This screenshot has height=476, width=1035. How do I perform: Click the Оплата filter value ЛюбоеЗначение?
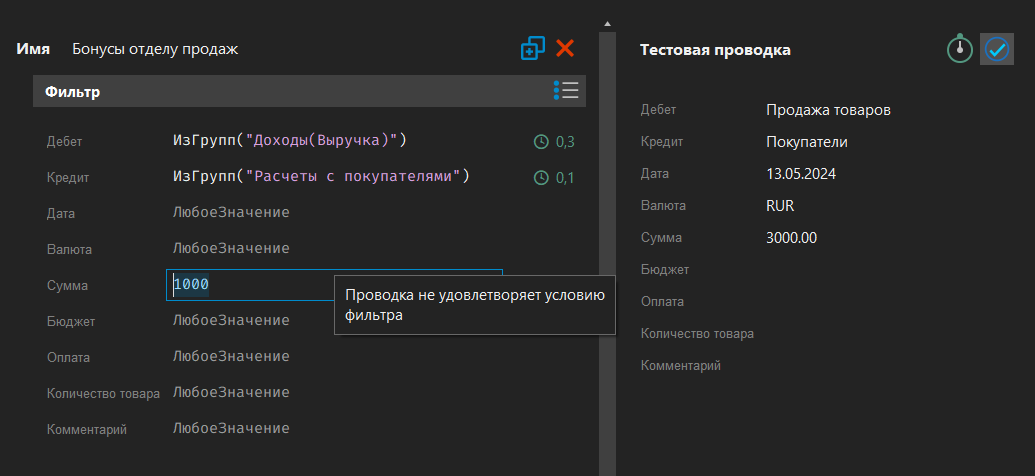231,357
